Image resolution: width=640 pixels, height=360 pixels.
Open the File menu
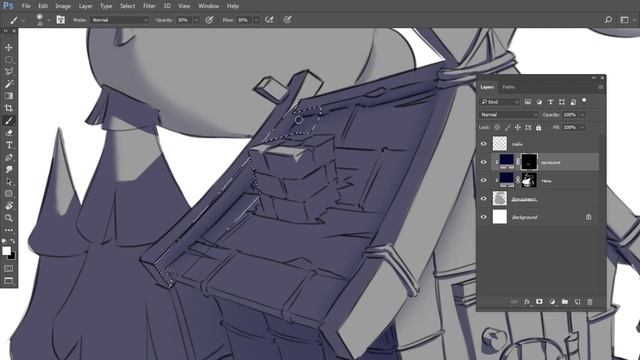26,6
